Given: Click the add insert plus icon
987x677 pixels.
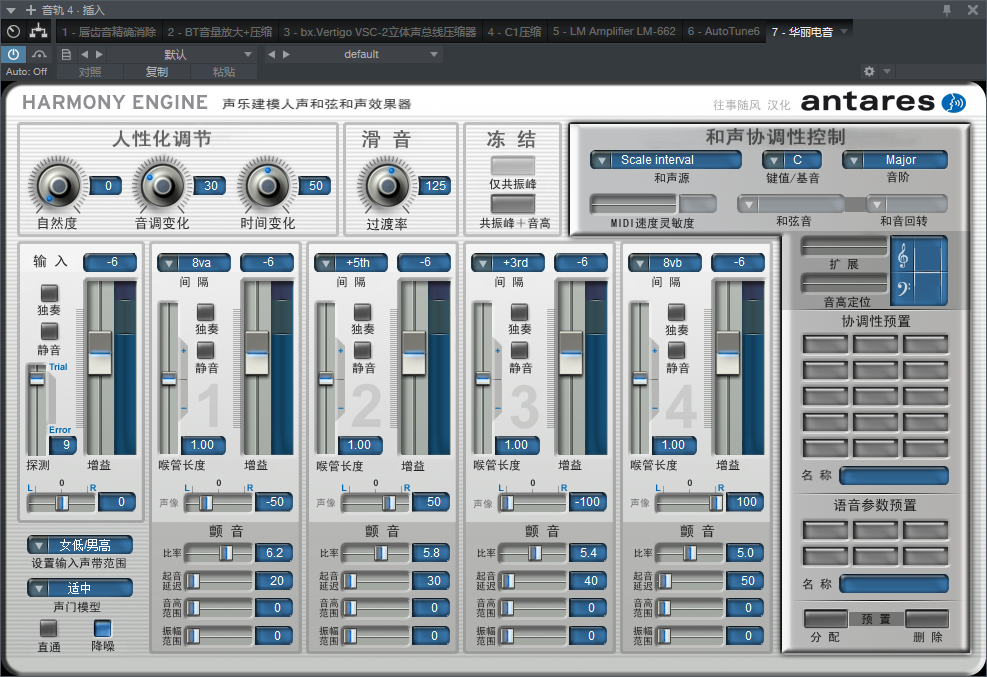Looking at the screenshot, I should (30, 9).
